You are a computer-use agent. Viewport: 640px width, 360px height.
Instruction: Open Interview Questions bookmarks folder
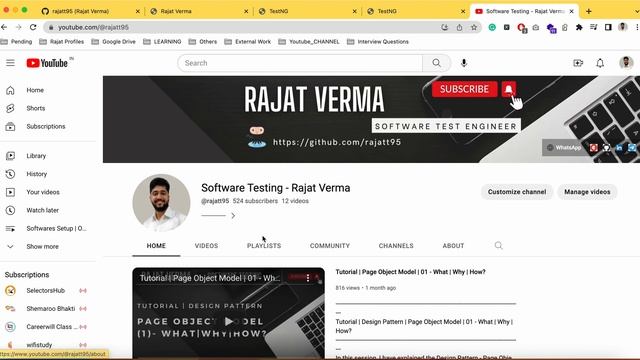click(x=378, y=42)
